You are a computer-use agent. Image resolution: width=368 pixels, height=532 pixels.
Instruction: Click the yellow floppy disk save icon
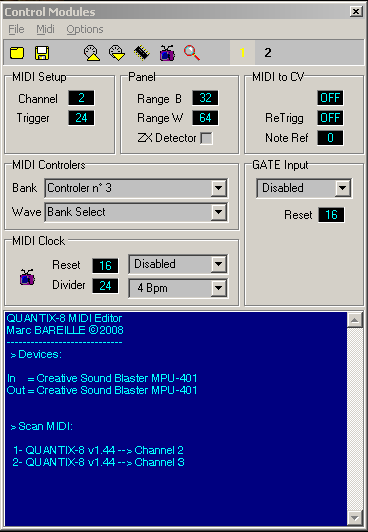42,53
